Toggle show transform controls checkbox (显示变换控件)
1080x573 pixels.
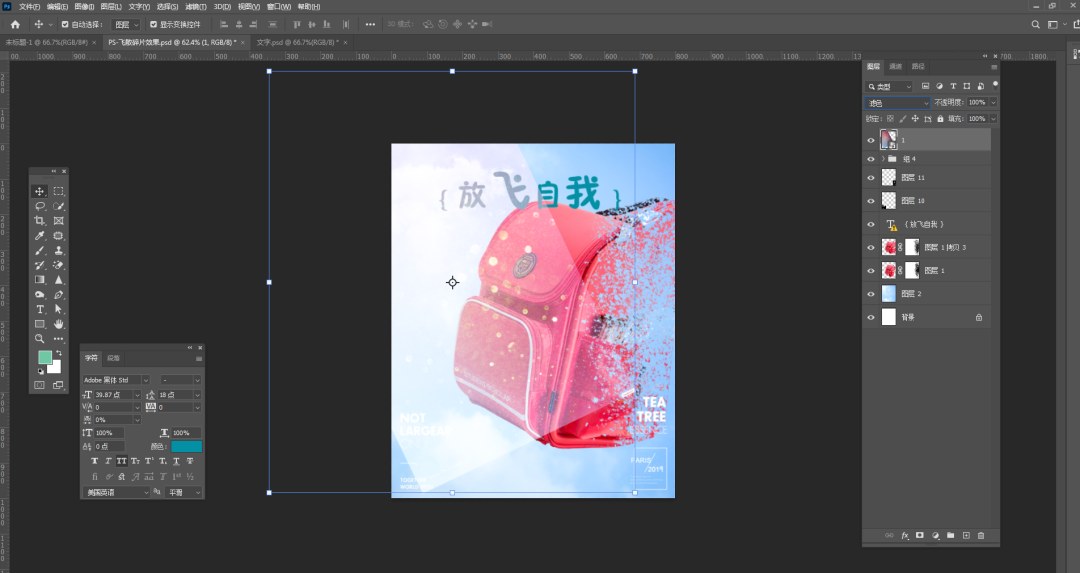point(154,24)
